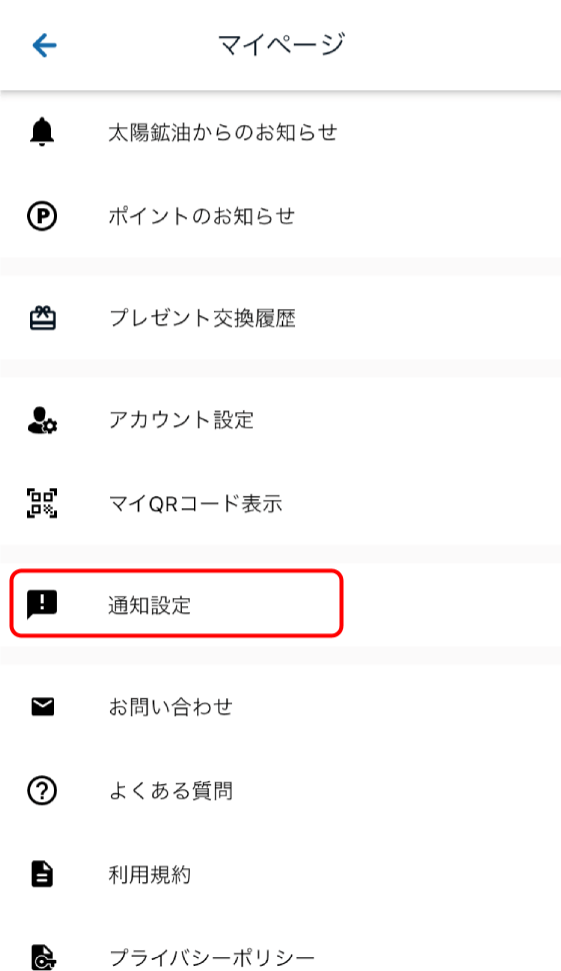This screenshot has width=561, height=971.
Task: Open 太陽鉱油からのお知らせ
Action: point(280,132)
